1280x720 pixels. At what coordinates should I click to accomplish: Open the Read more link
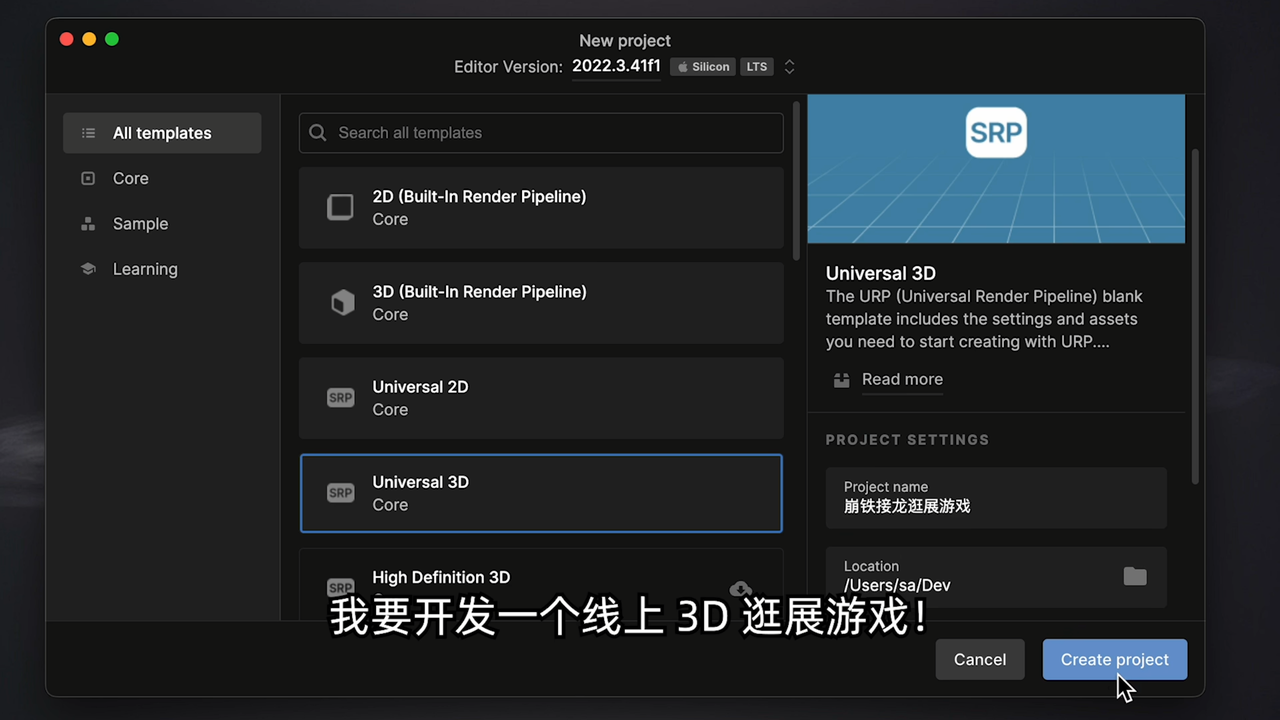[902, 379]
